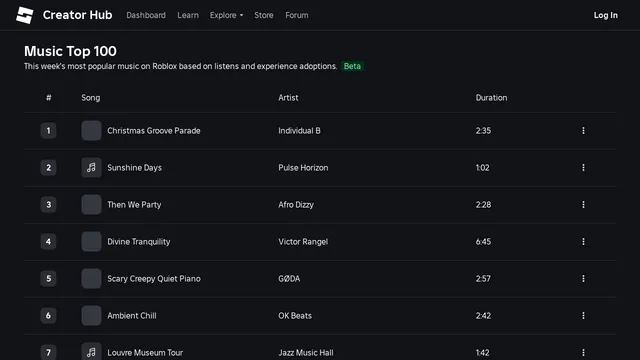640x360 pixels.
Task: Click the rank 4 number badge
Action: click(x=48, y=242)
